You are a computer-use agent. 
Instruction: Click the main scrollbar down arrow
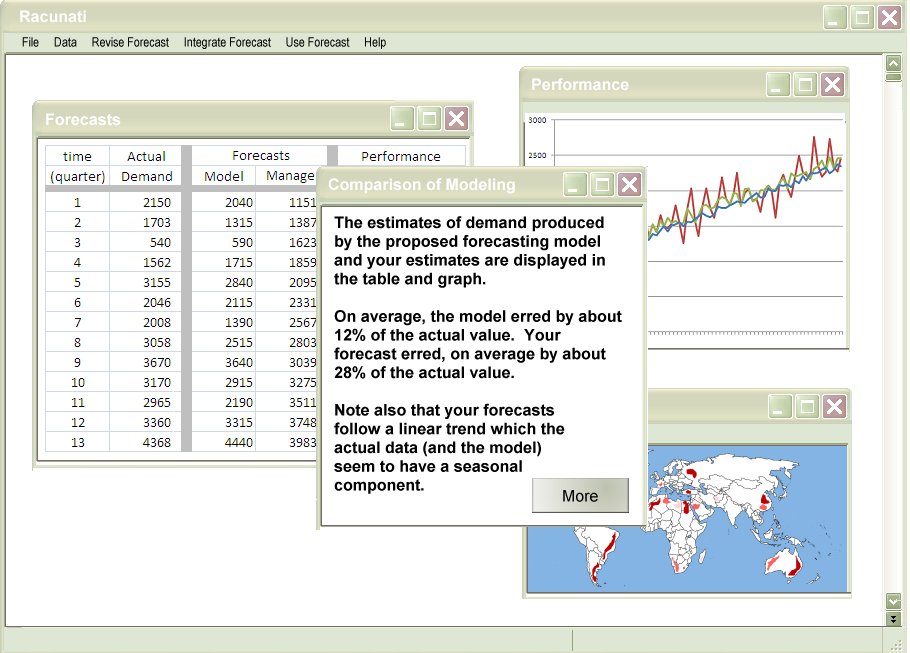point(893,601)
